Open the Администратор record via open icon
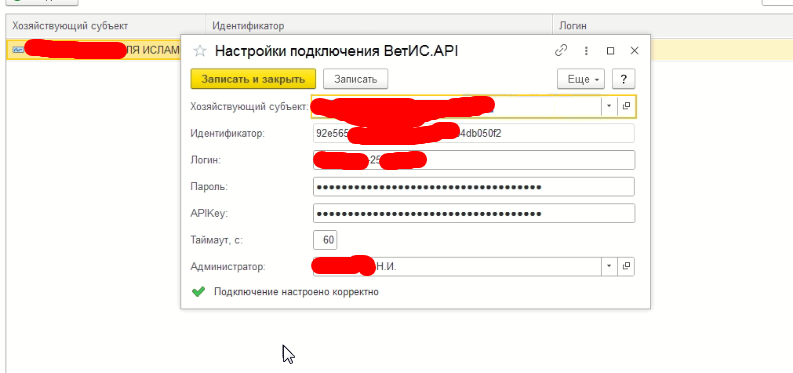This screenshot has width=793, height=373. point(626,266)
